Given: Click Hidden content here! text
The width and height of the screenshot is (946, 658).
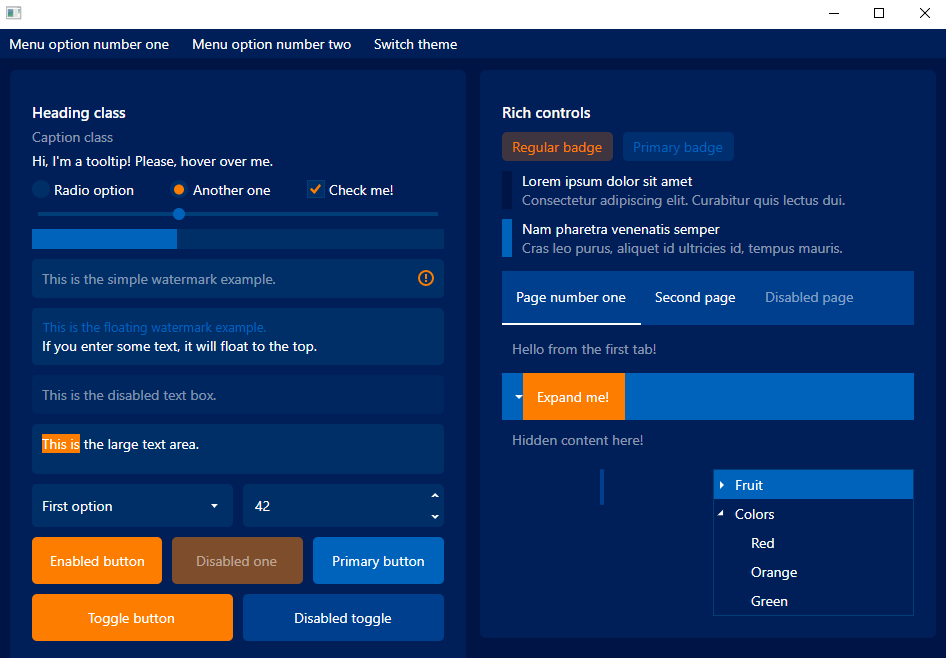Looking at the screenshot, I should (577, 440).
